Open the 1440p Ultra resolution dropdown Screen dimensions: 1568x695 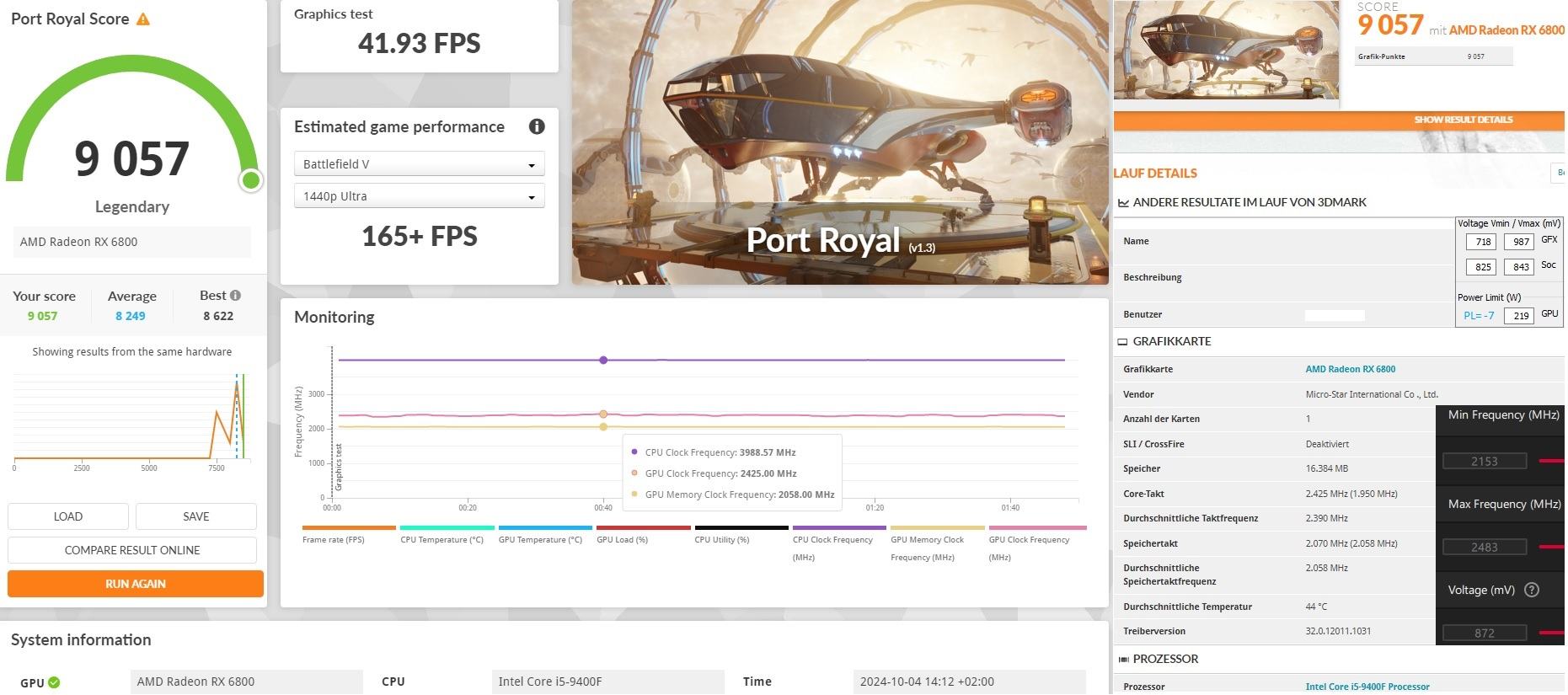(419, 196)
